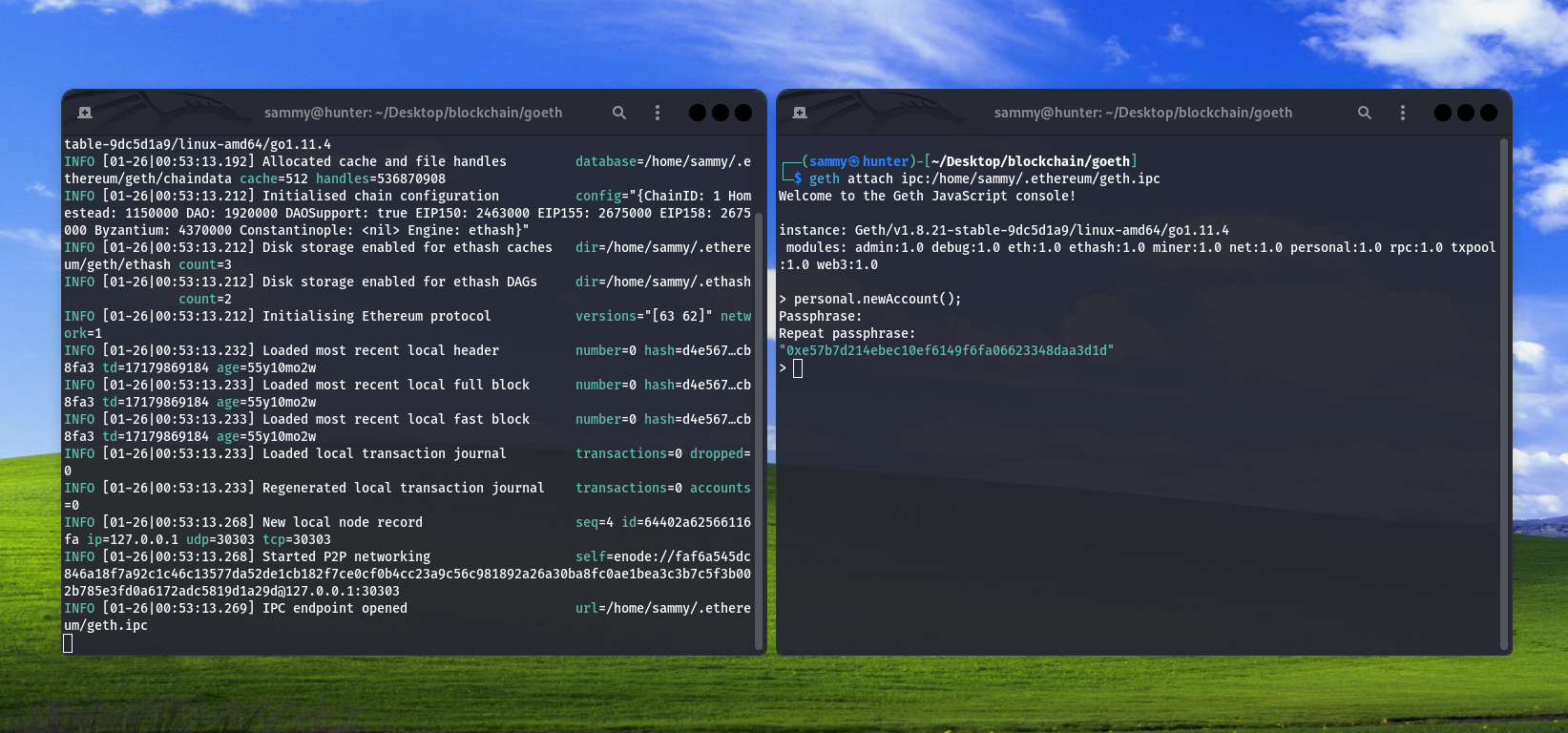Open the kebab menu in left terminal

pyautogui.click(x=658, y=113)
